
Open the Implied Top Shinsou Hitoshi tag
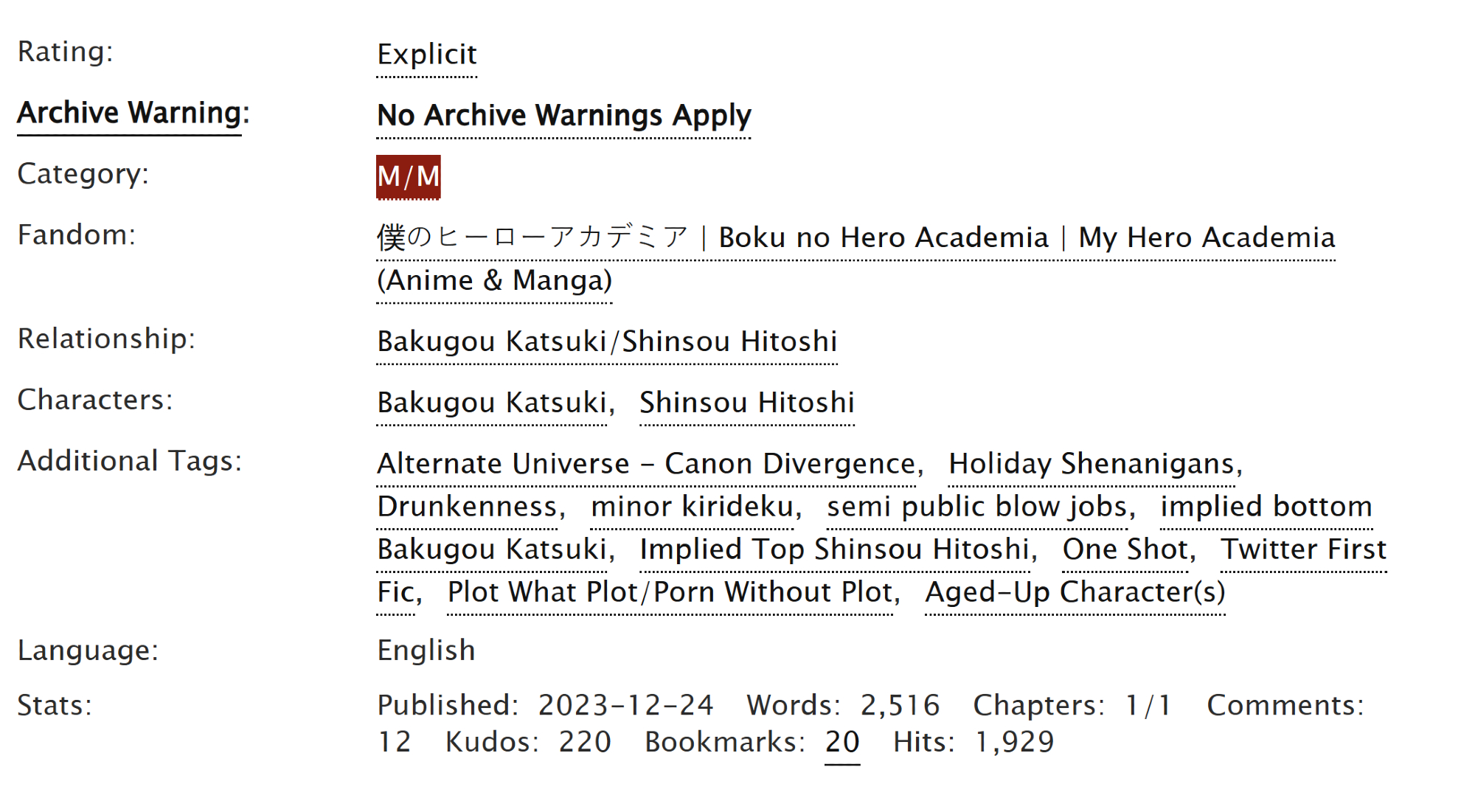(835, 550)
